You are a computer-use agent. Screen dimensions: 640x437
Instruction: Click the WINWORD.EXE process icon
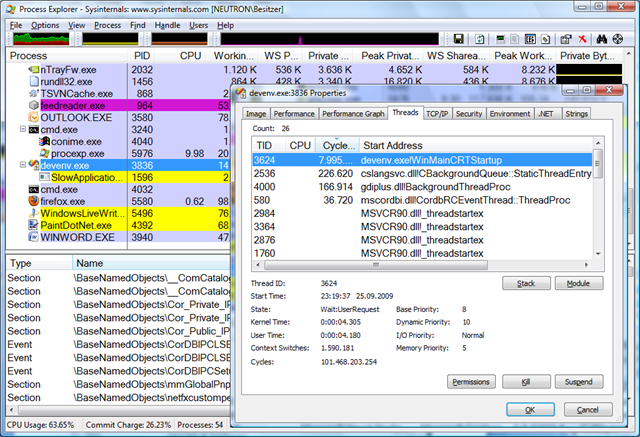(x=34, y=237)
